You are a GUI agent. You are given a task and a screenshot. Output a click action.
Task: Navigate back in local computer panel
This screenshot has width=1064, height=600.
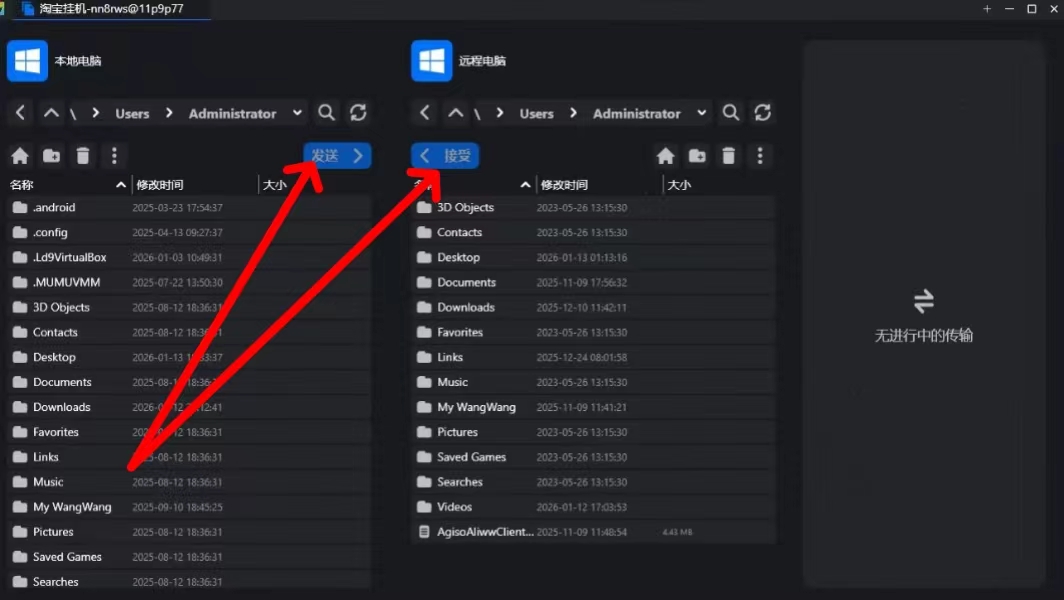pos(21,113)
